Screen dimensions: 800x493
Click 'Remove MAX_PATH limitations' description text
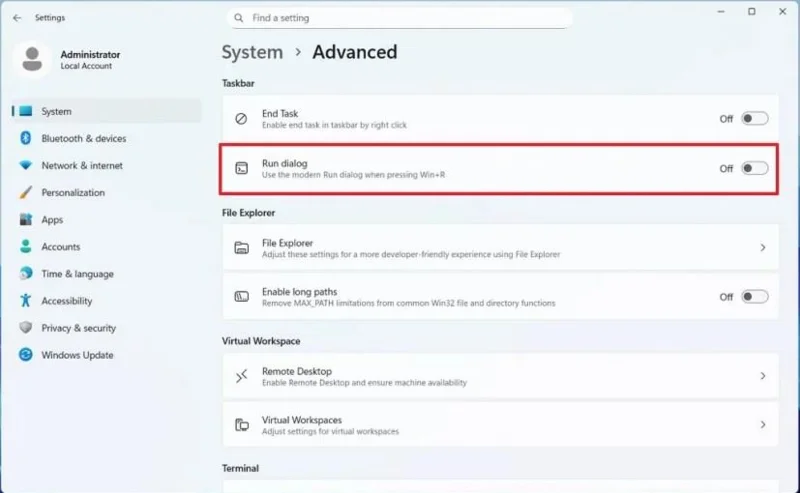click(x=409, y=303)
